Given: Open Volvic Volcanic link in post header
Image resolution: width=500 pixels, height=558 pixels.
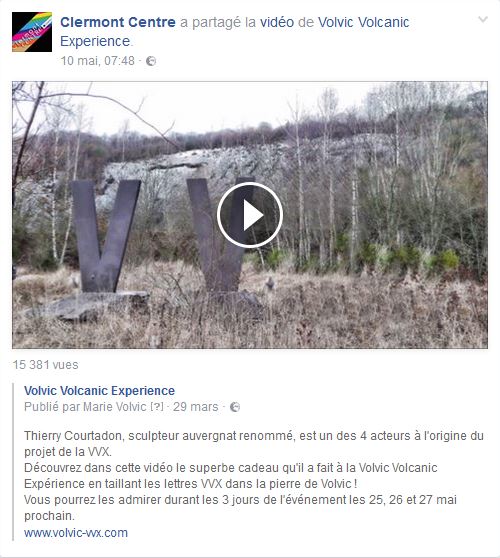Looking at the screenshot, I should (x=363, y=22).
